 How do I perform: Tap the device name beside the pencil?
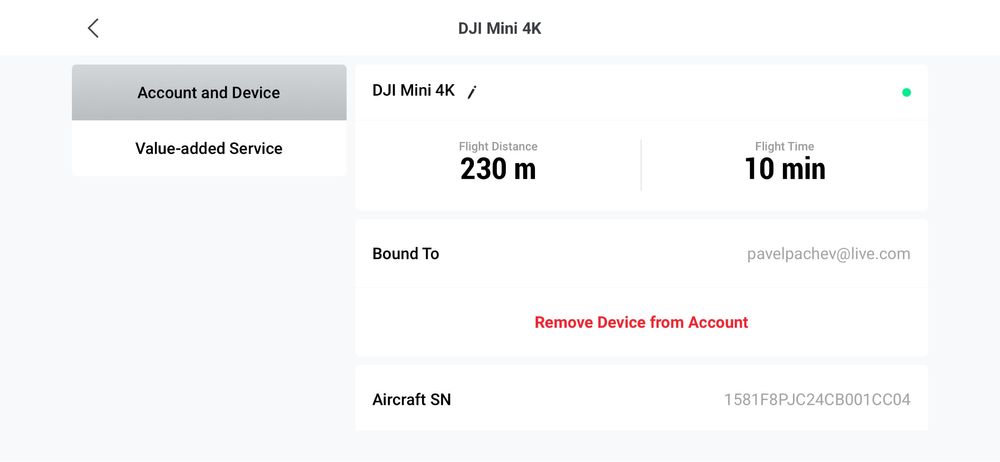(x=413, y=91)
